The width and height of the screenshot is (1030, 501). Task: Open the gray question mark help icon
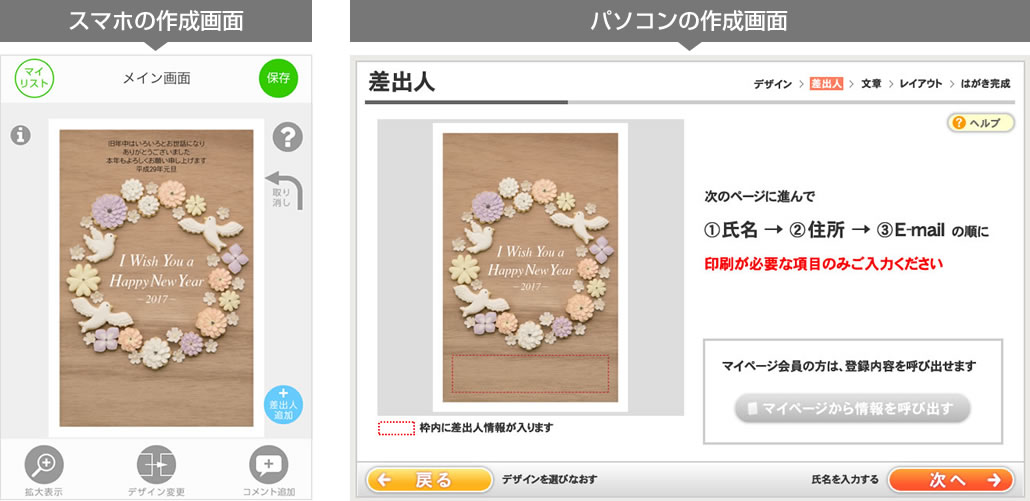pyautogui.click(x=287, y=137)
